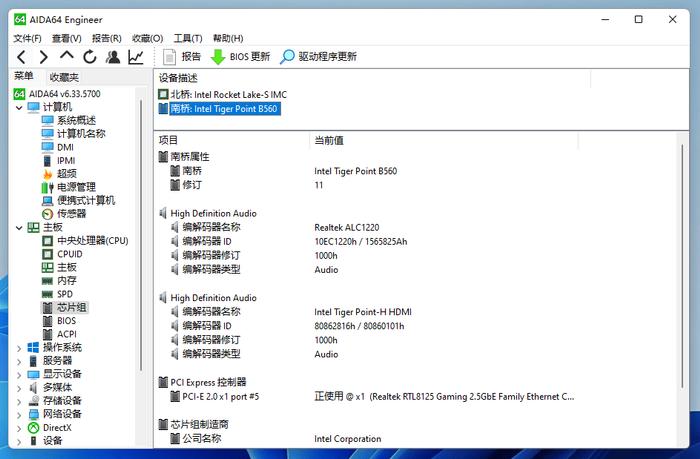The width and height of the screenshot is (700, 459).
Task: Click the BIOS 更新 button
Action: [240, 57]
